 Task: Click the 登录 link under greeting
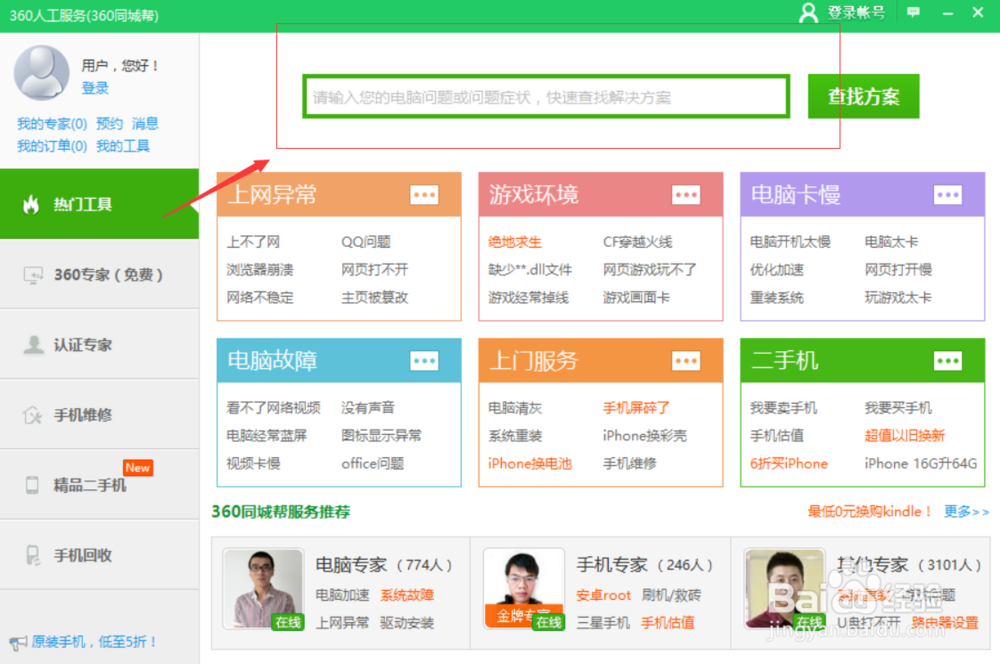tap(95, 88)
